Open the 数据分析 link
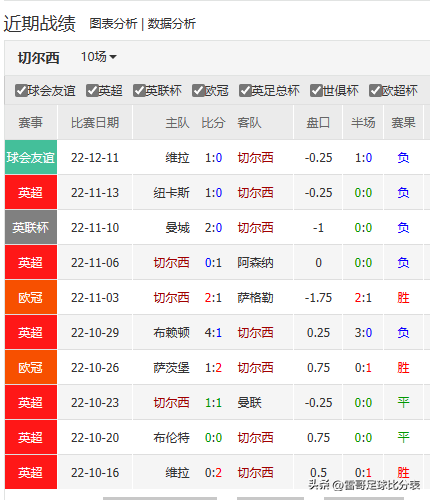Image resolution: width=430 pixels, height=500 pixels. point(172,24)
